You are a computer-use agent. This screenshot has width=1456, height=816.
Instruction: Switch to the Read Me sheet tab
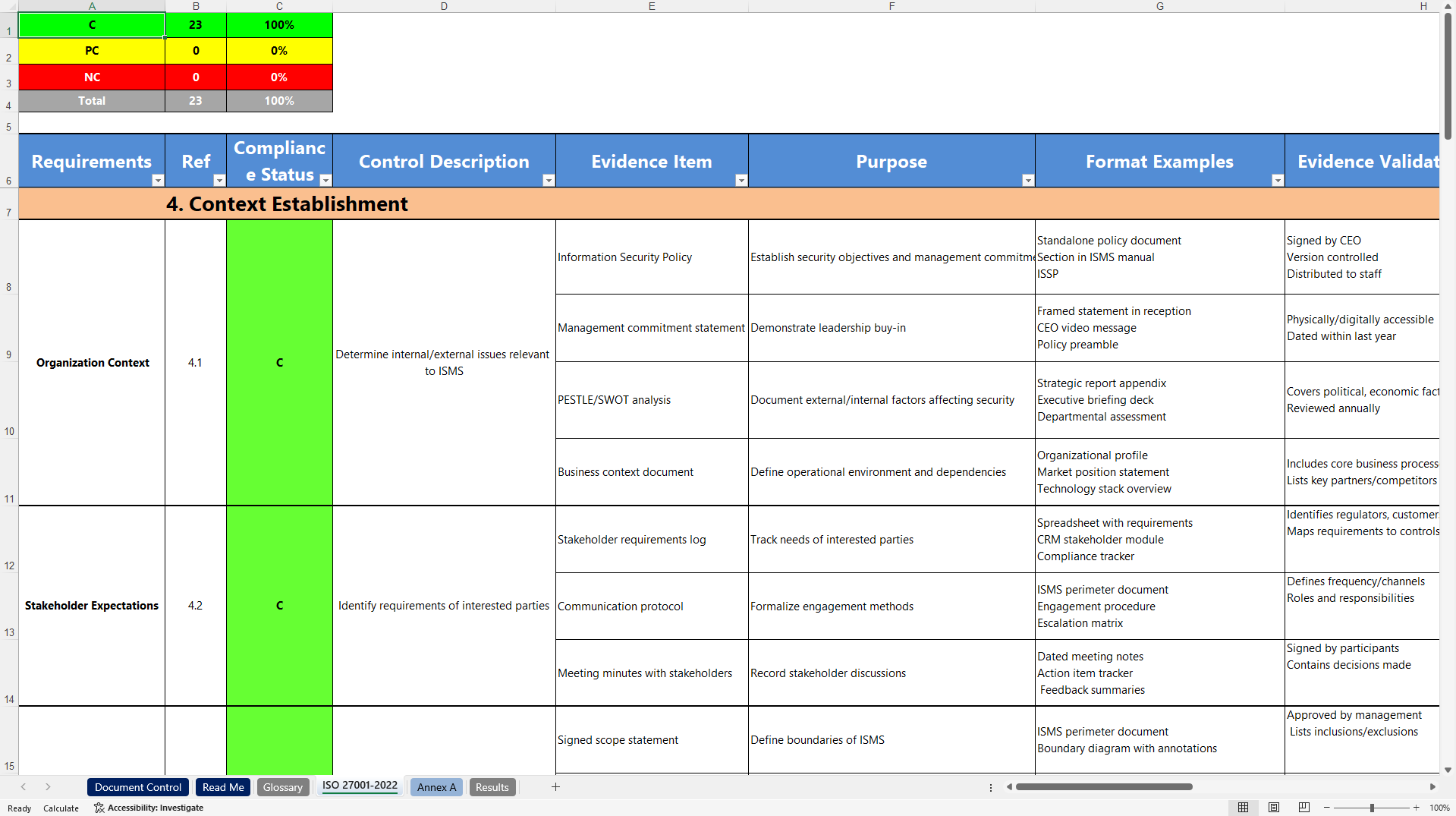click(223, 787)
